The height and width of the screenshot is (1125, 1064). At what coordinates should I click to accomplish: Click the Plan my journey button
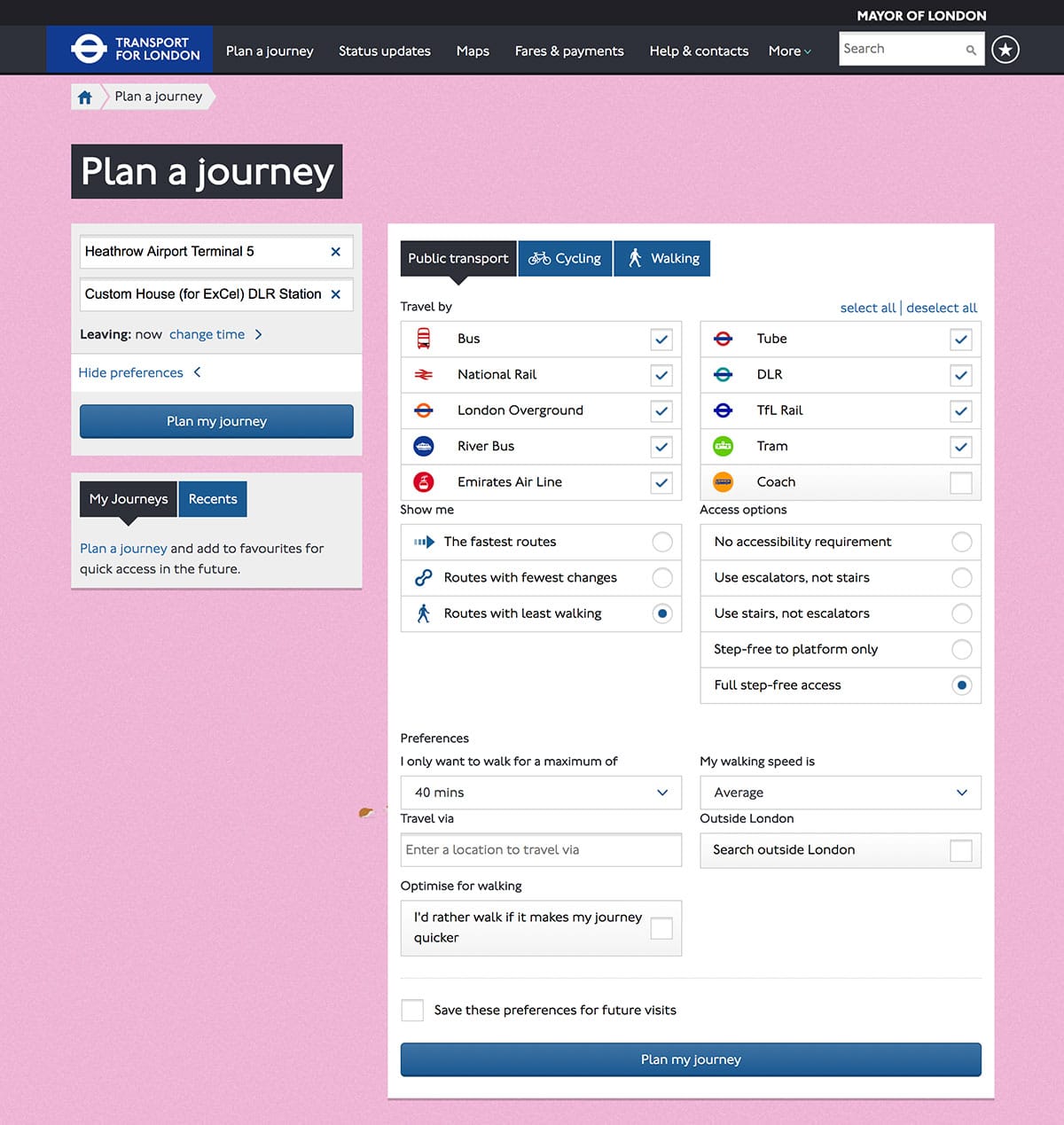point(215,421)
